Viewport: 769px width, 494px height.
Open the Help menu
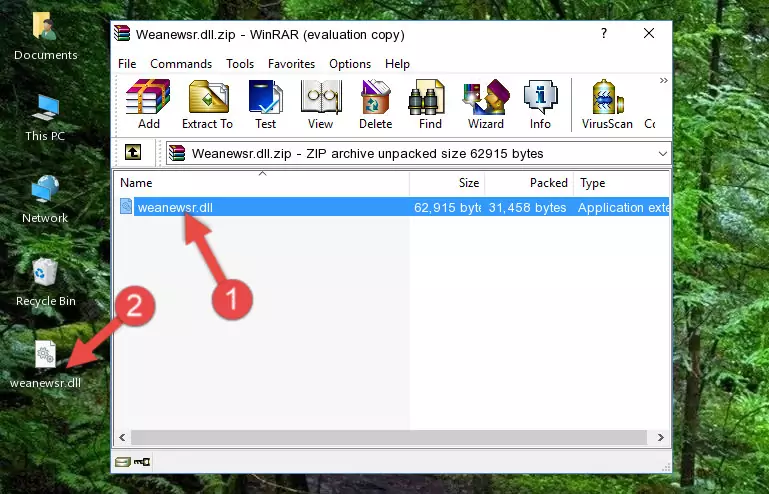[x=397, y=64]
